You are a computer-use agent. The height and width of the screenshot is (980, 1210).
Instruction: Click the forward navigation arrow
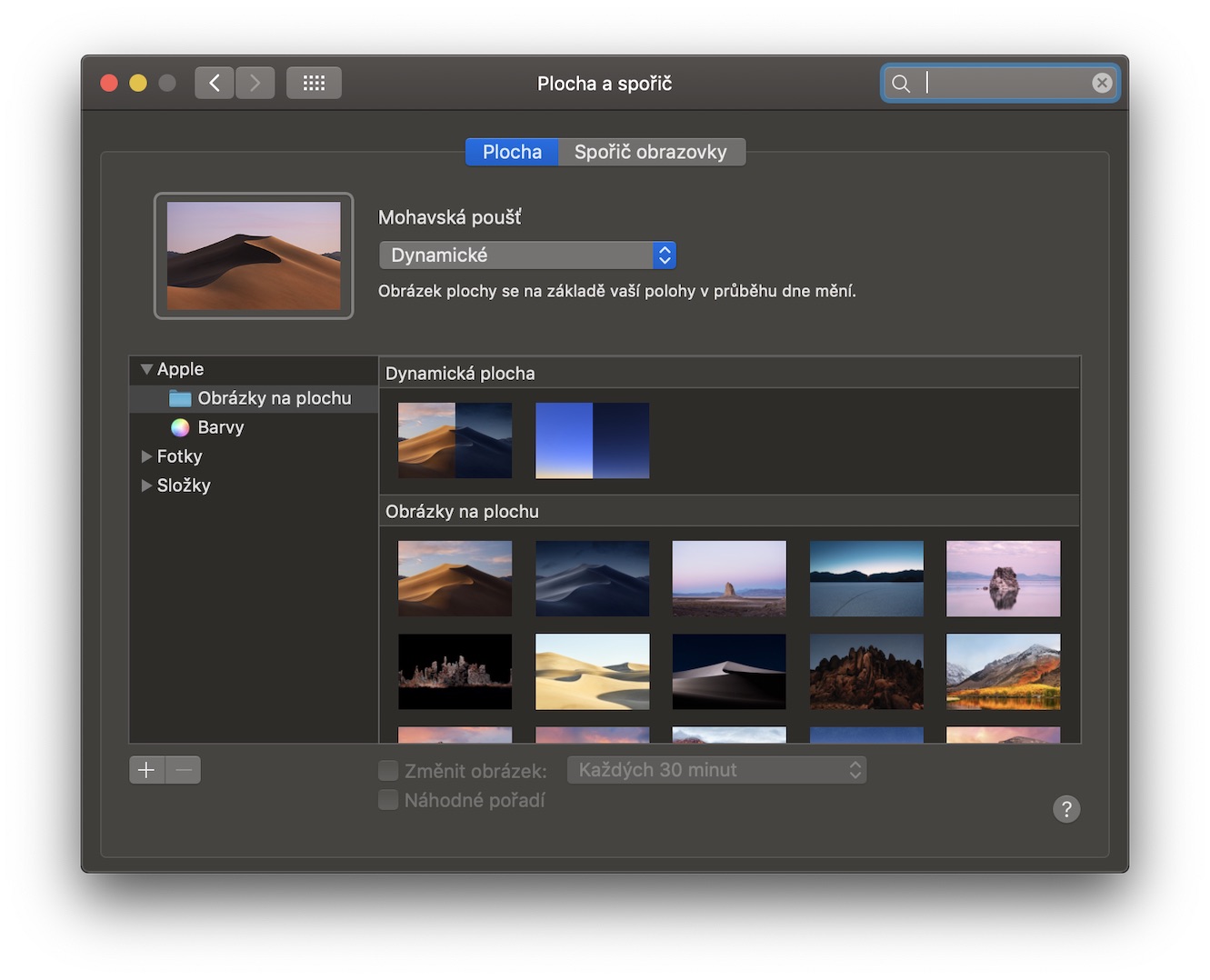(x=255, y=84)
